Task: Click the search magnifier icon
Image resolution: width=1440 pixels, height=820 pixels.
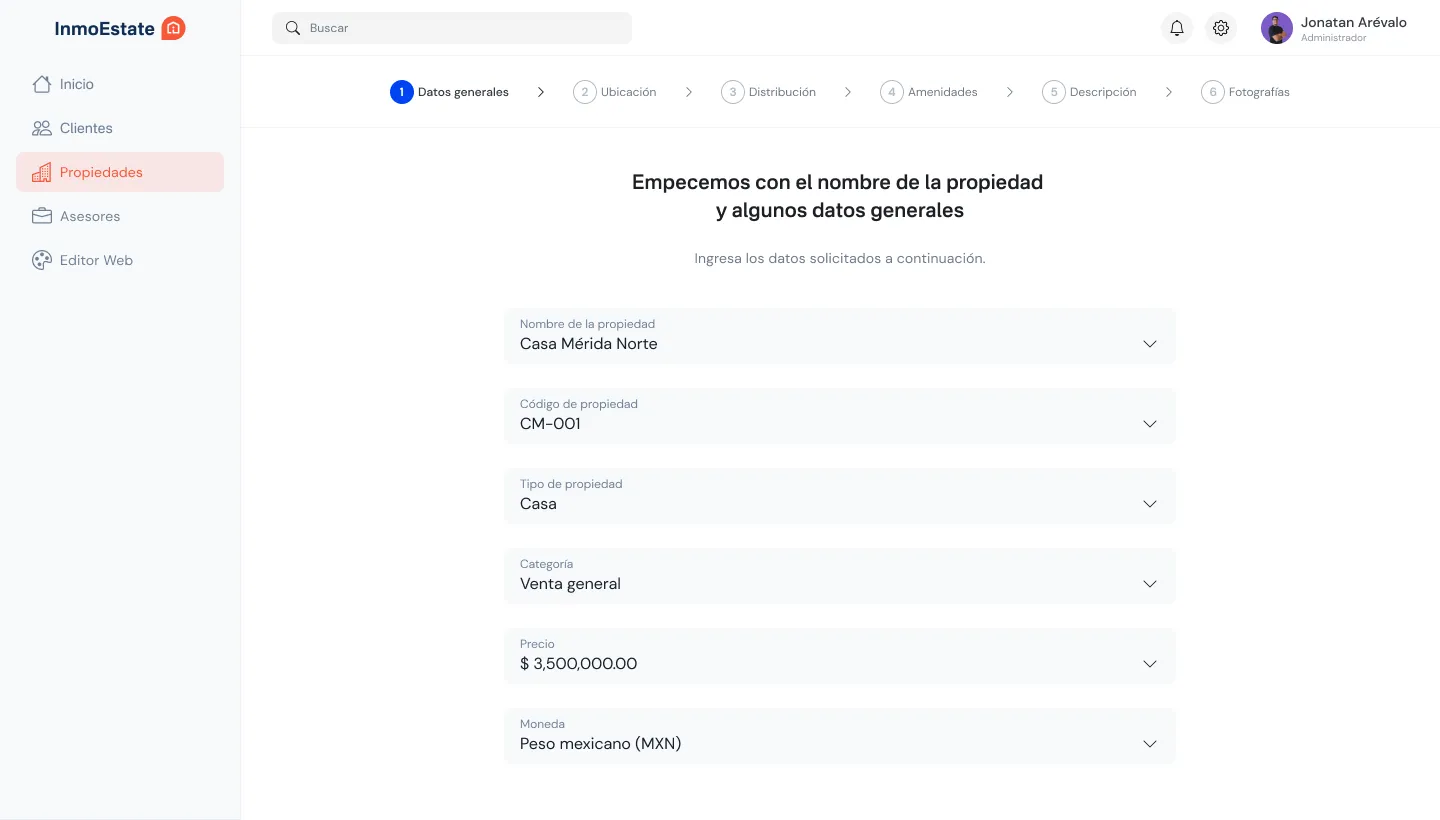Action: point(293,28)
